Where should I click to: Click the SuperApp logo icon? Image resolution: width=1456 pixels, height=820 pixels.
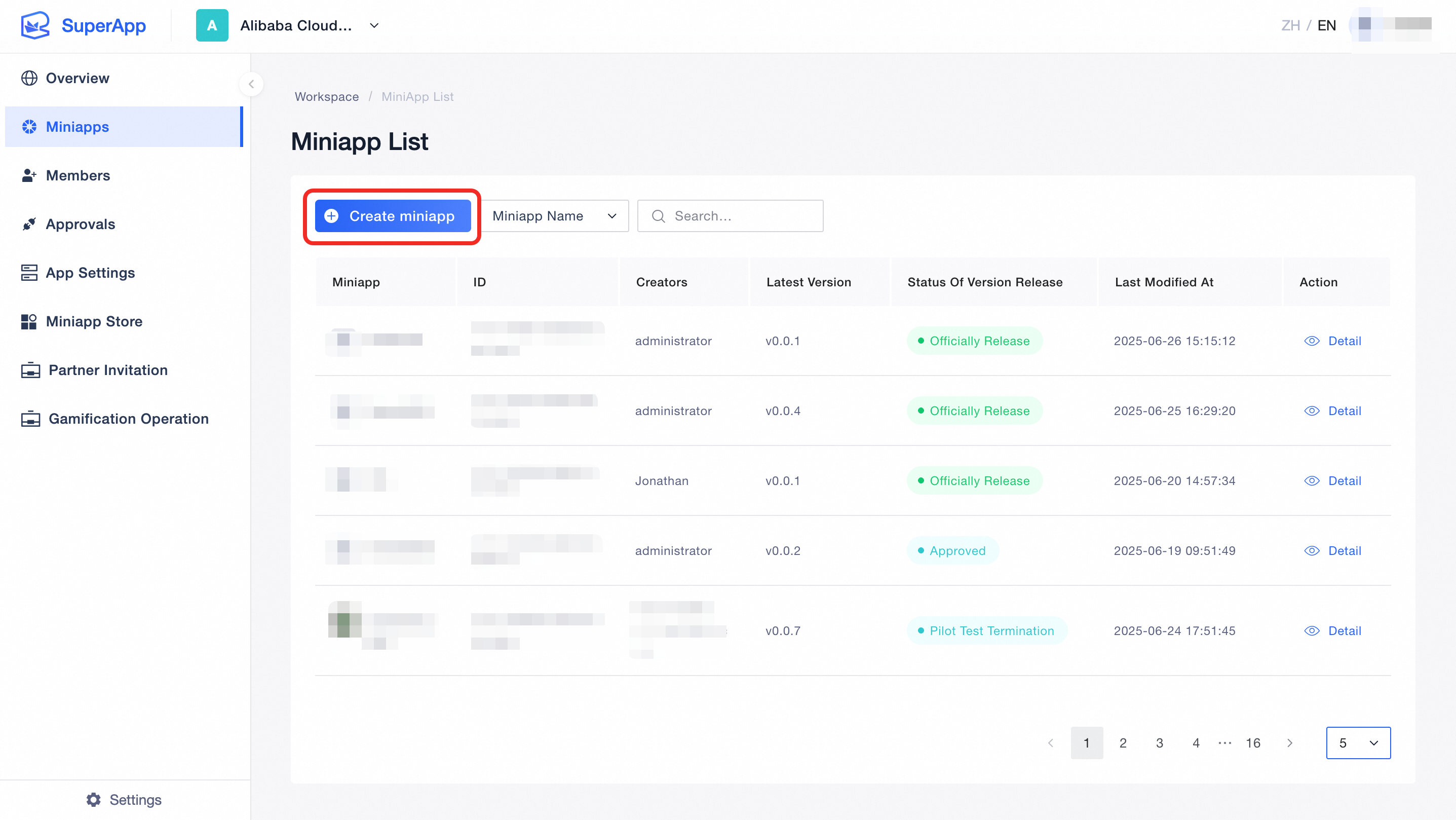pyautogui.click(x=35, y=25)
